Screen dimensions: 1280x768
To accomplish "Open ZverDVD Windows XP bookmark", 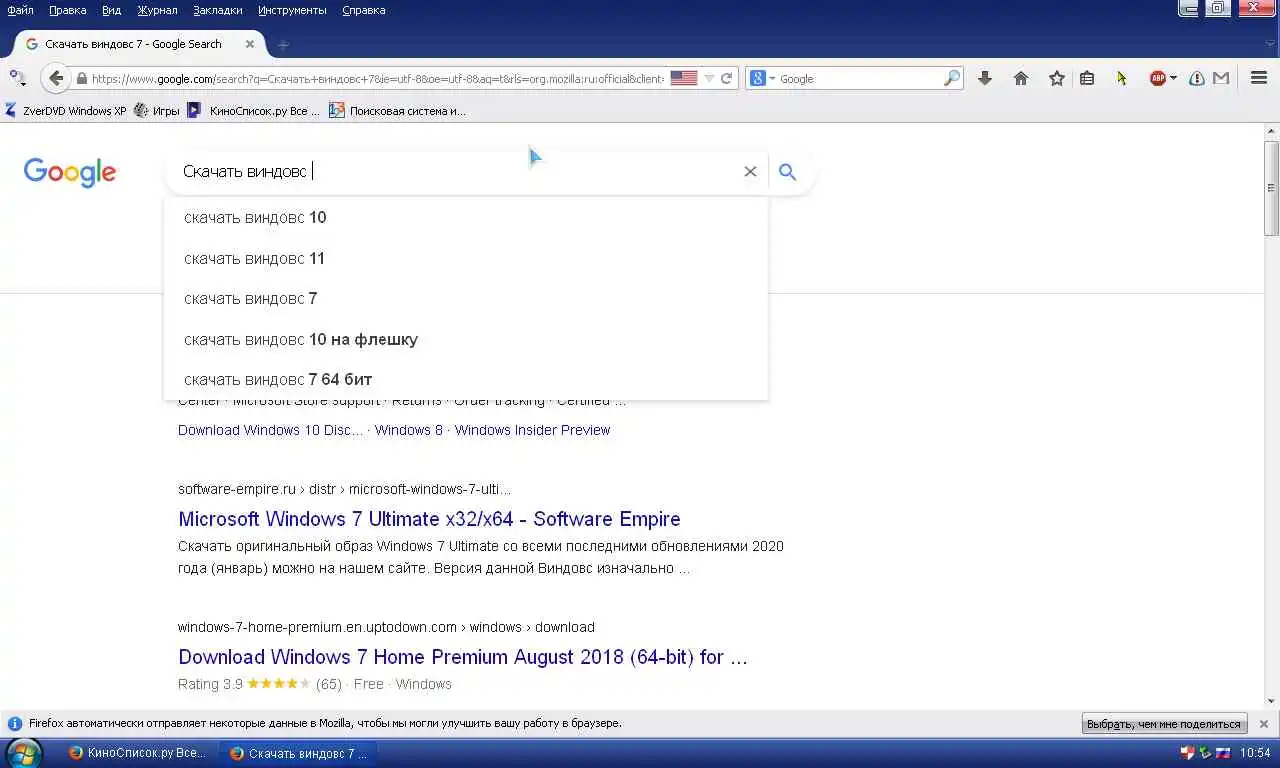I will coord(66,111).
